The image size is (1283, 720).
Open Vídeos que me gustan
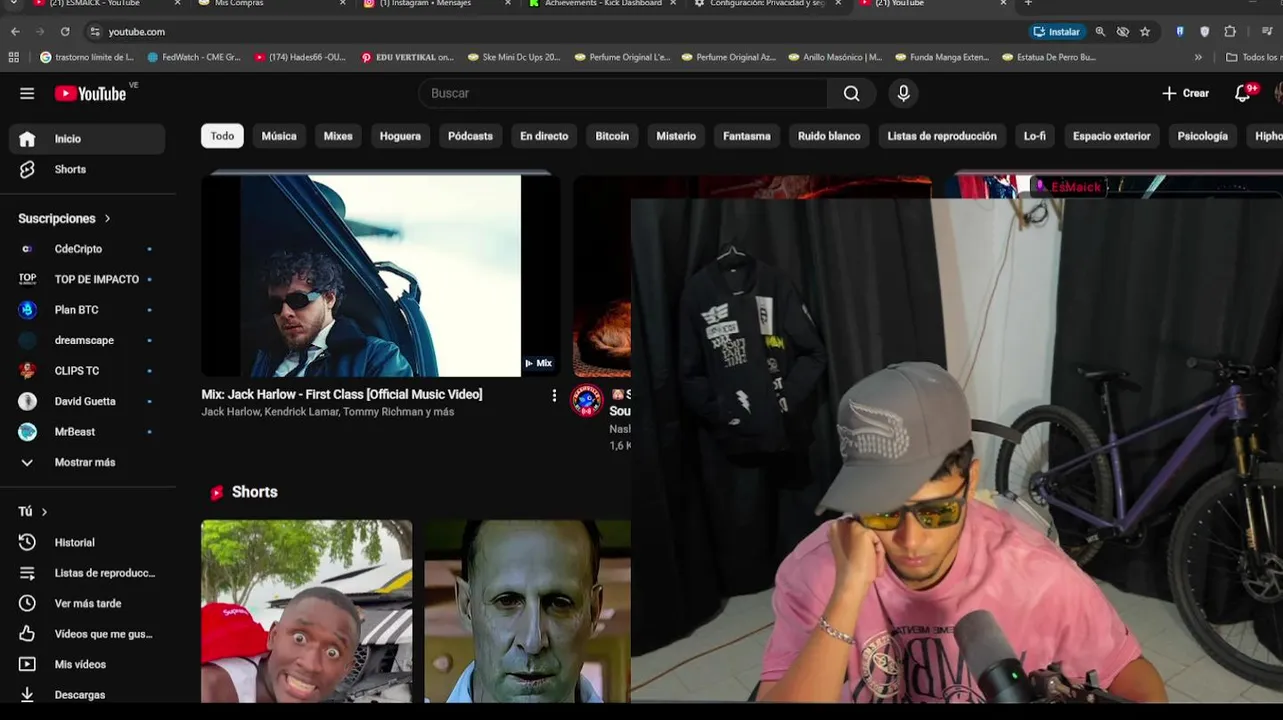tap(87, 634)
